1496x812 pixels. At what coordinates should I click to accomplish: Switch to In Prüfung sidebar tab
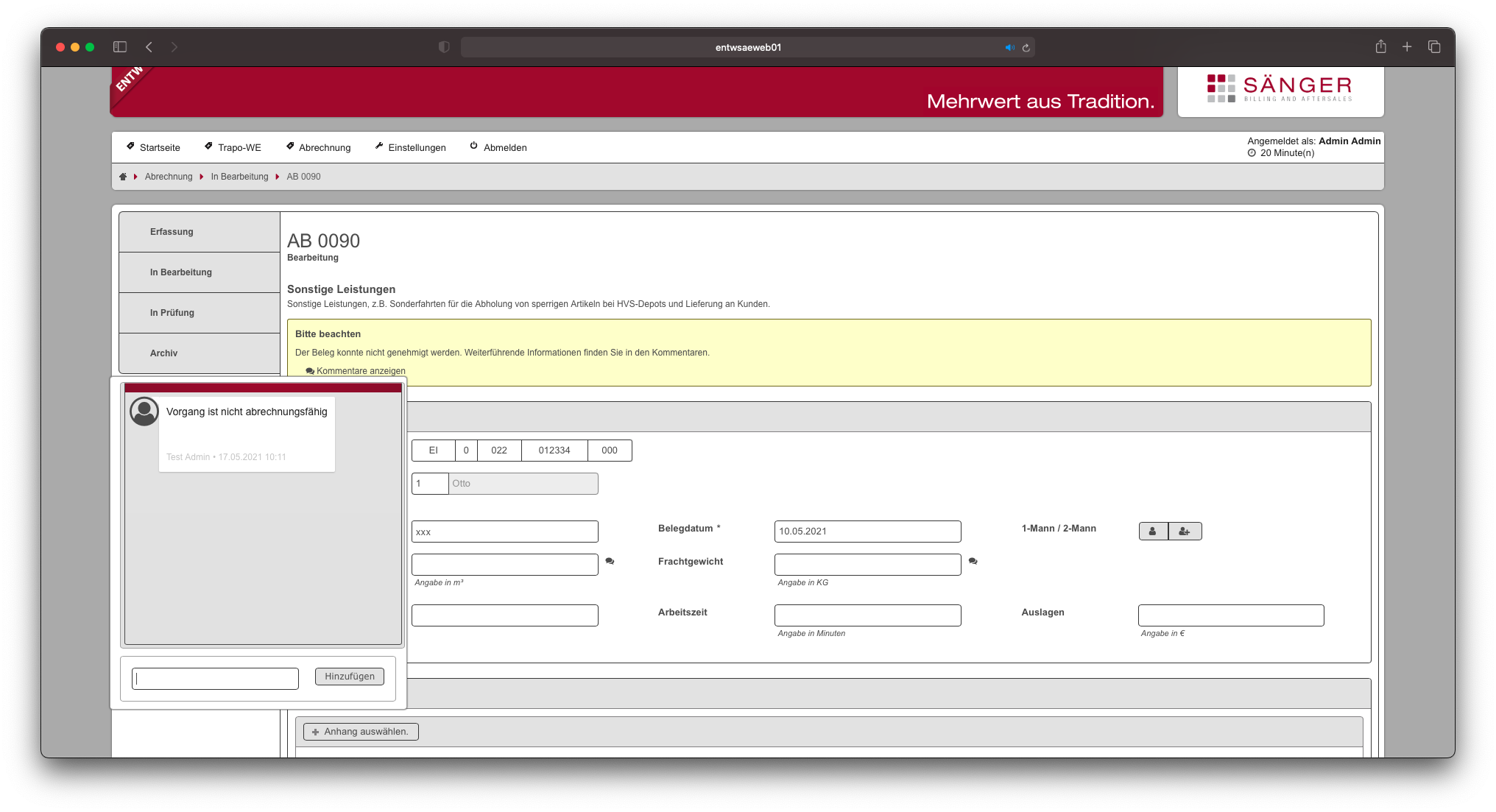tap(200, 313)
